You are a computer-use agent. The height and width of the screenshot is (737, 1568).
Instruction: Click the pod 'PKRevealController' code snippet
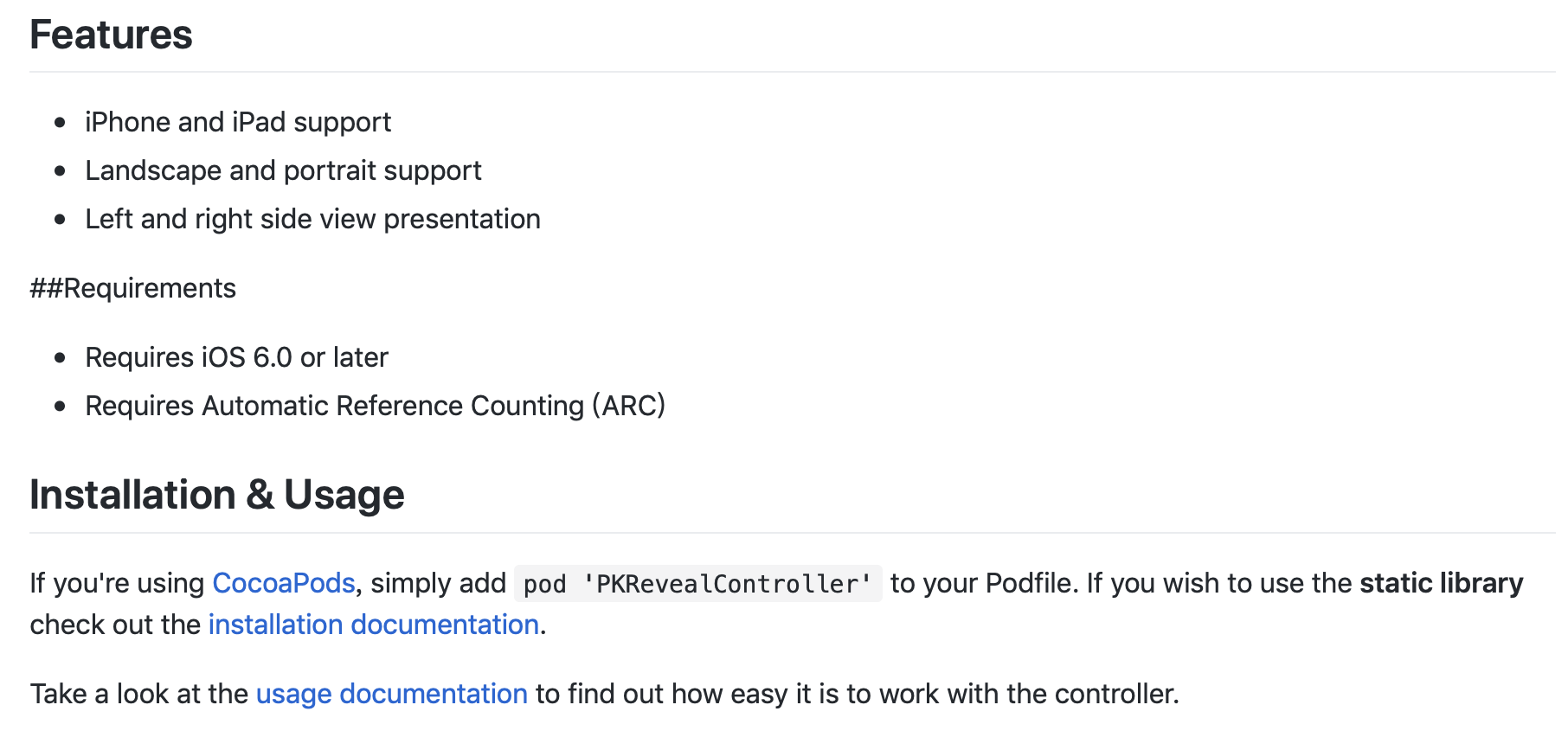[x=697, y=584]
